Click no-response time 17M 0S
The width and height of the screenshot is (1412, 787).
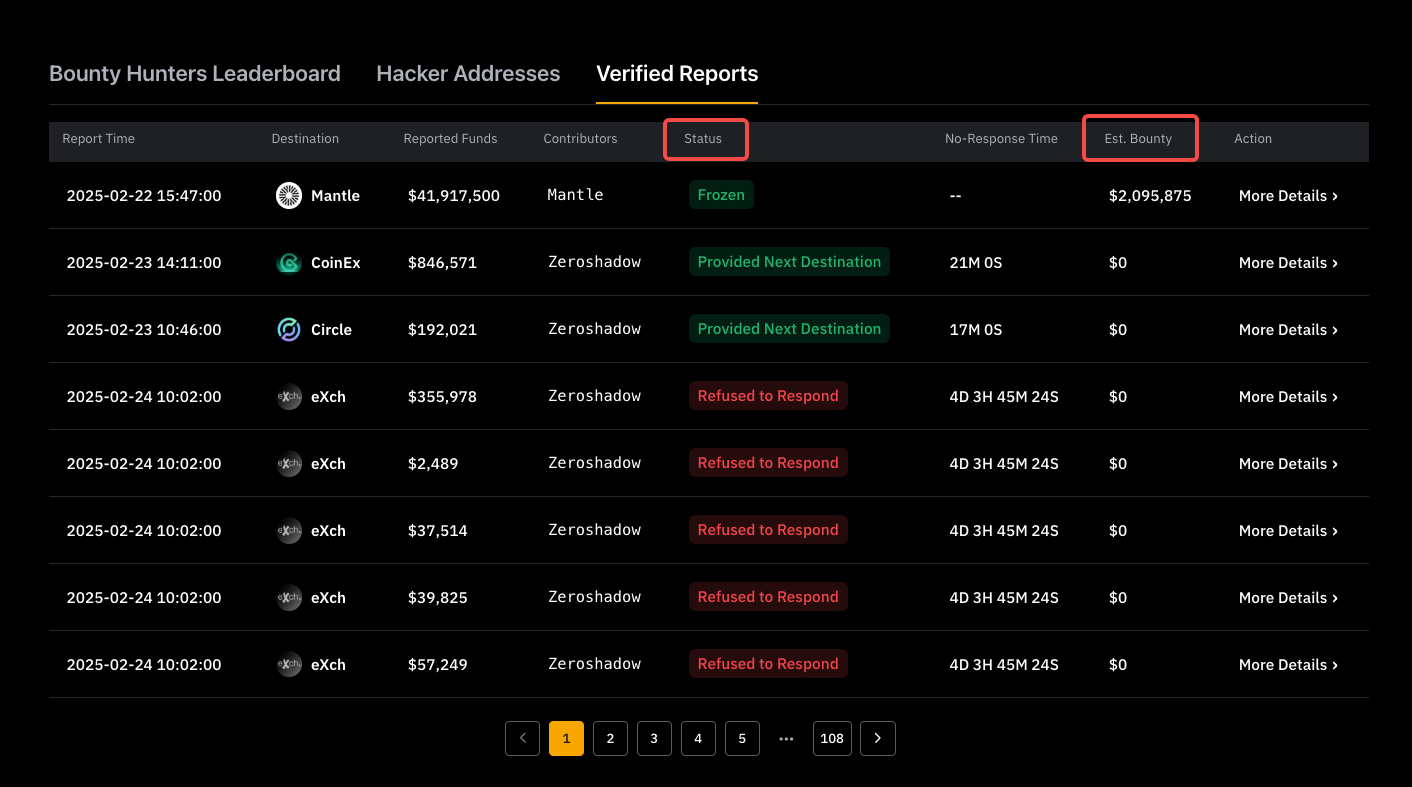pyautogui.click(x=976, y=330)
